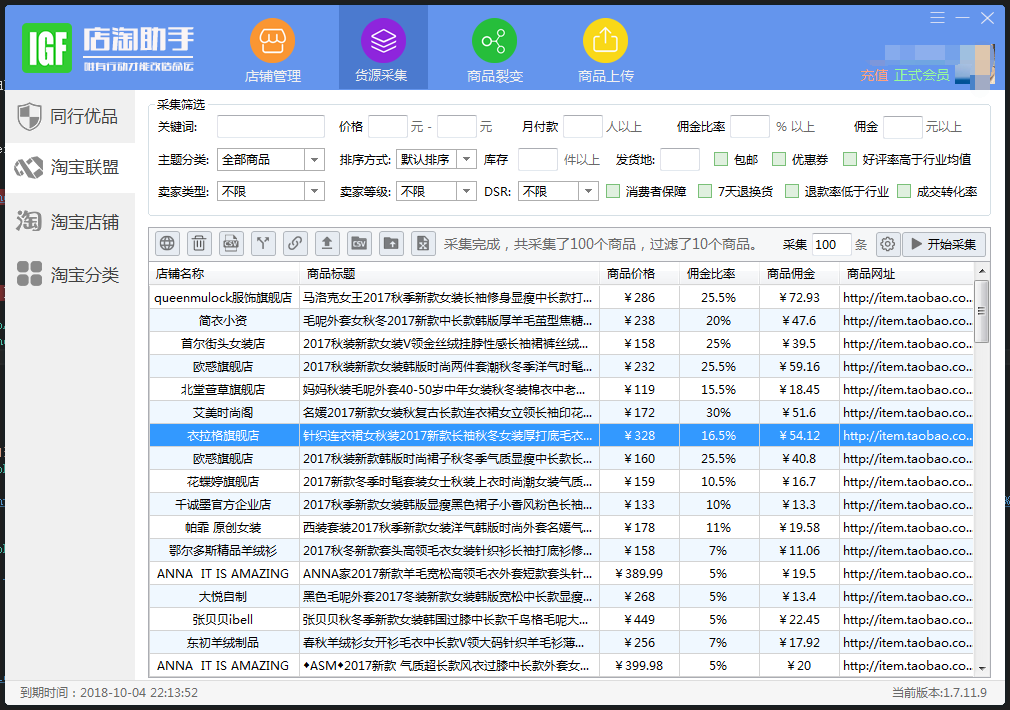The height and width of the screenshot is (710, 1010).
Task: Sort table by 店铺名称 column header
Action: point(224,274)
